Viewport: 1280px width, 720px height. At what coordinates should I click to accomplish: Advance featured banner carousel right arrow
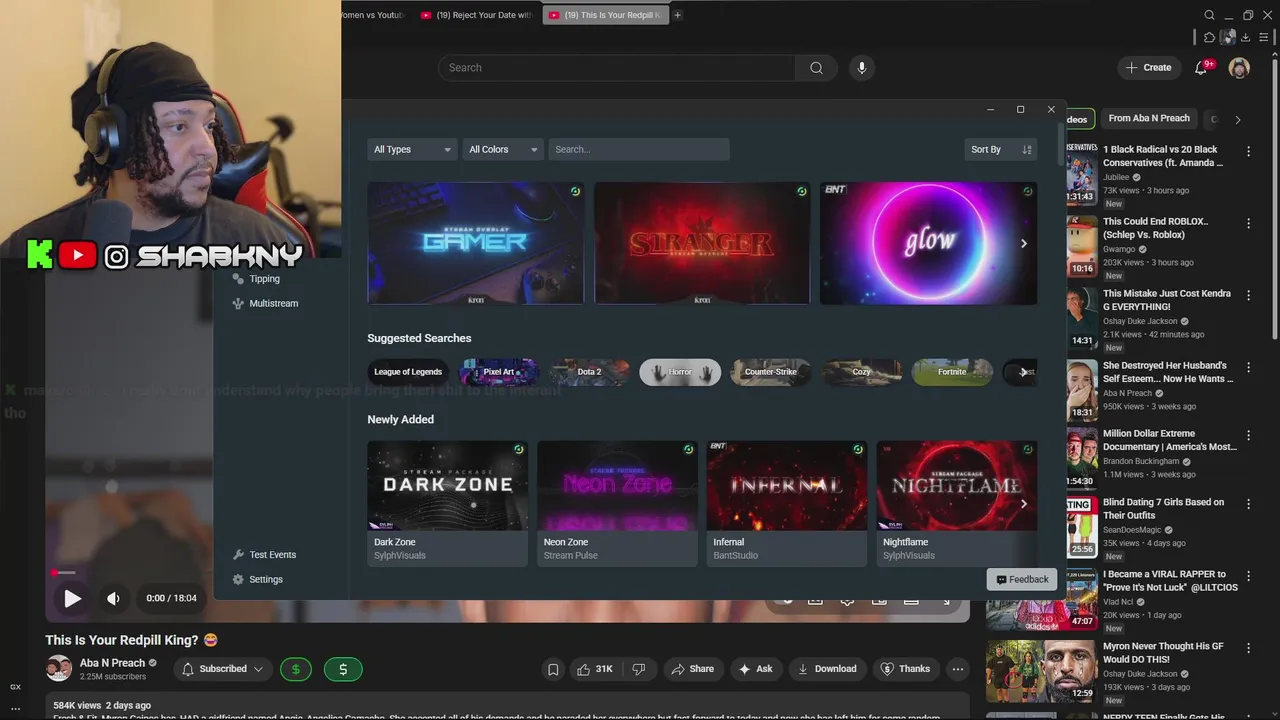pos(1023,243)
